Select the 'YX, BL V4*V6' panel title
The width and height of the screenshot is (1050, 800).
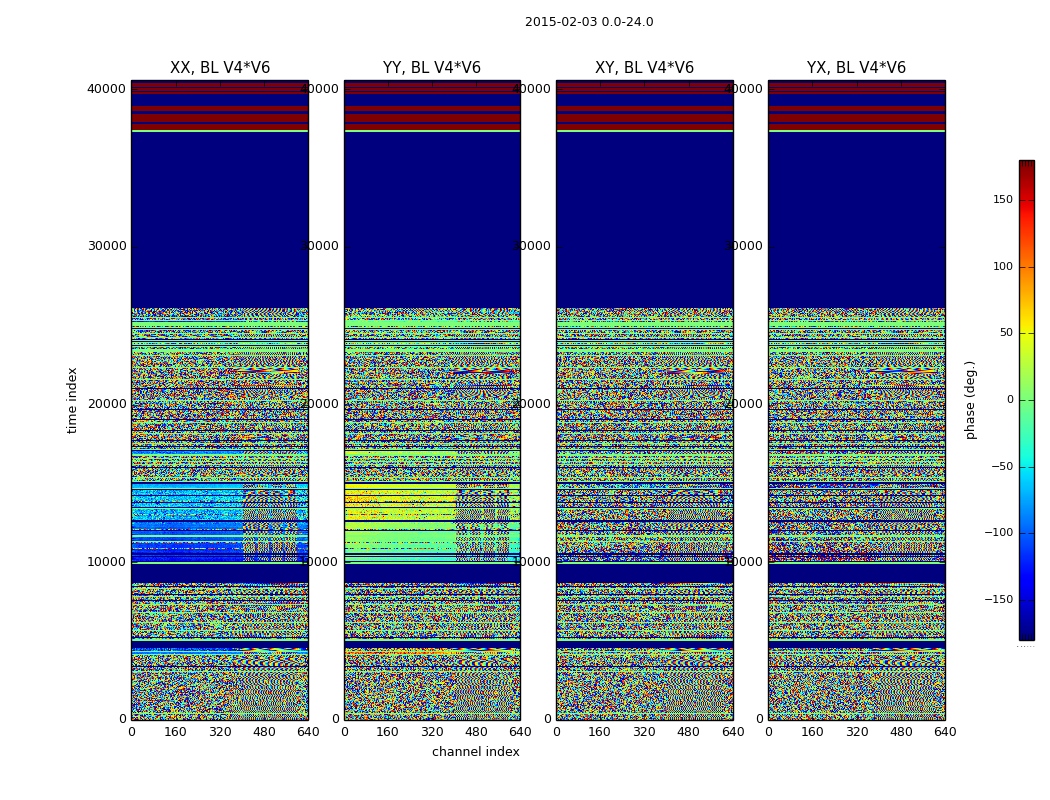[x=856, y=68]
